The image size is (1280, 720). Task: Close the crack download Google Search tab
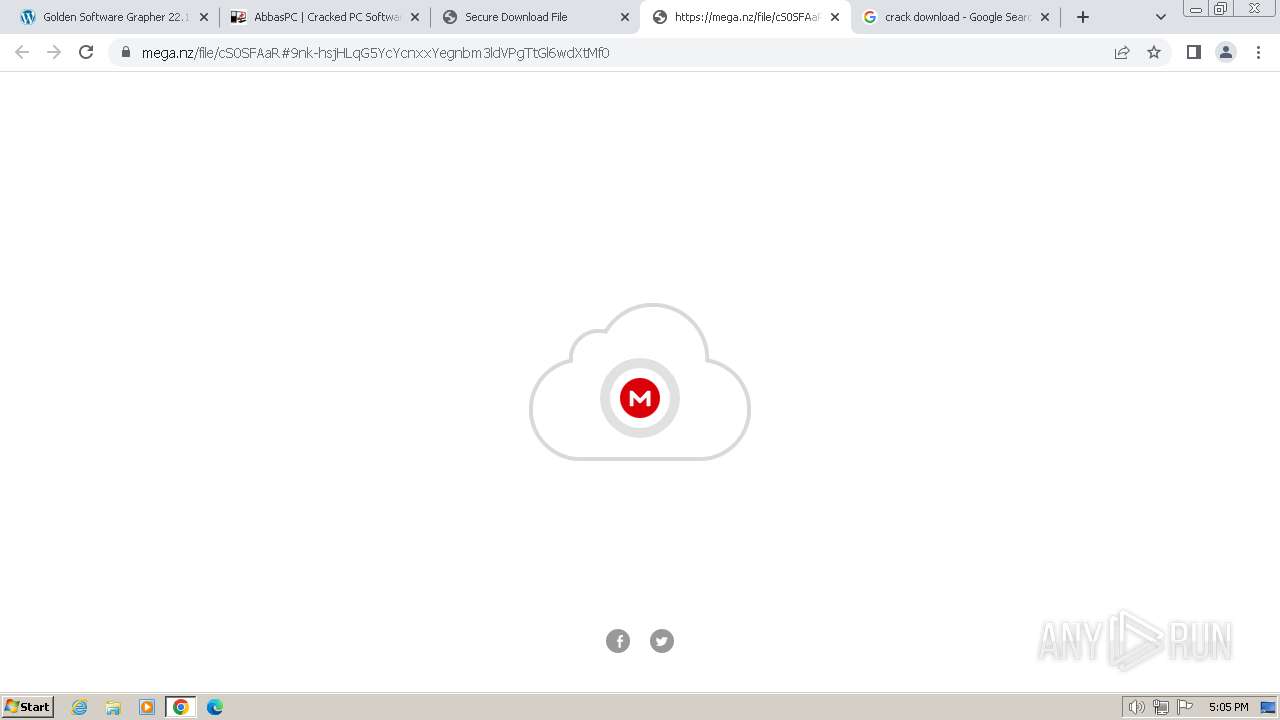[x=1045, y=17]
